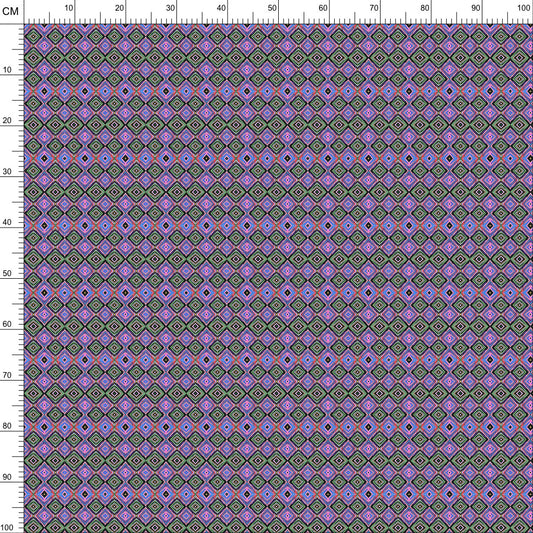Select the 100 mark on horizontal ruler

pos(524,8)
